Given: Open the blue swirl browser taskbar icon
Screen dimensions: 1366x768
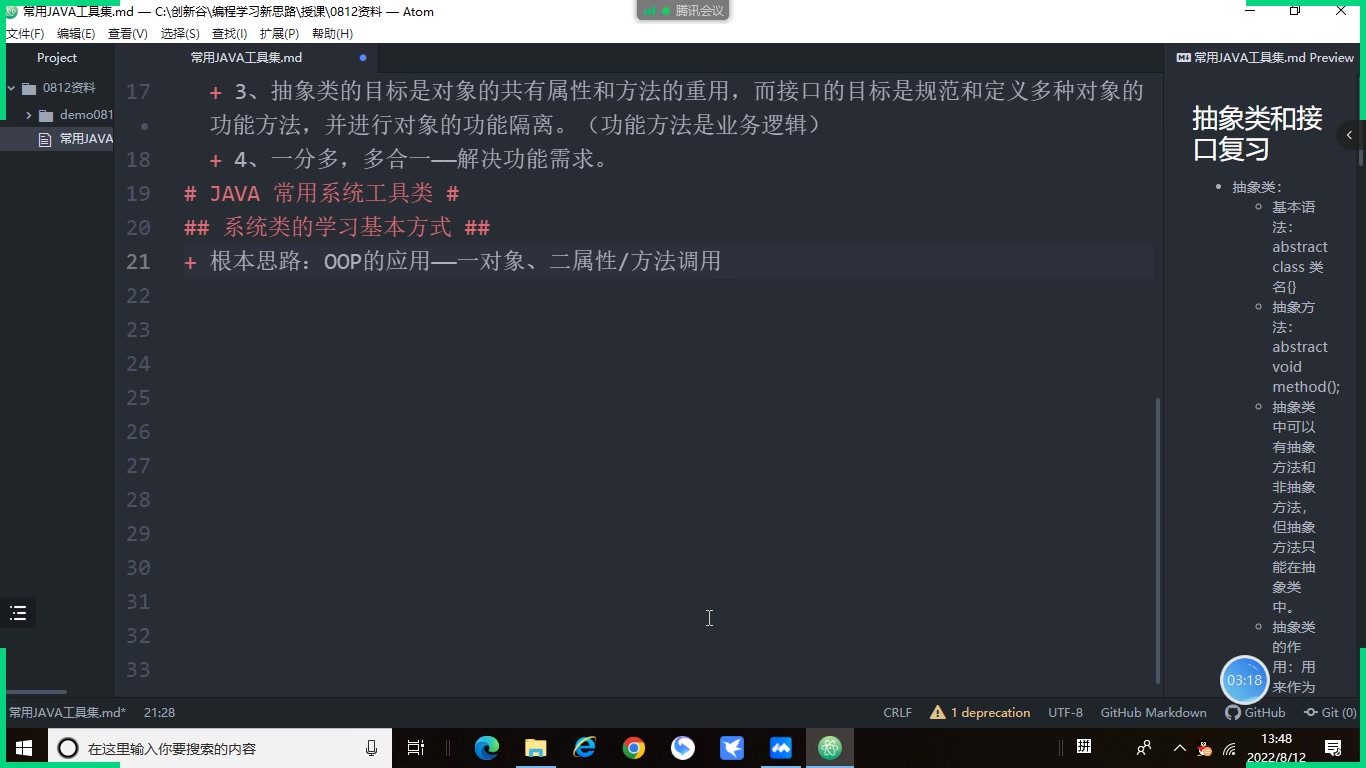Looking at the screenshot, I should (683, 748).
